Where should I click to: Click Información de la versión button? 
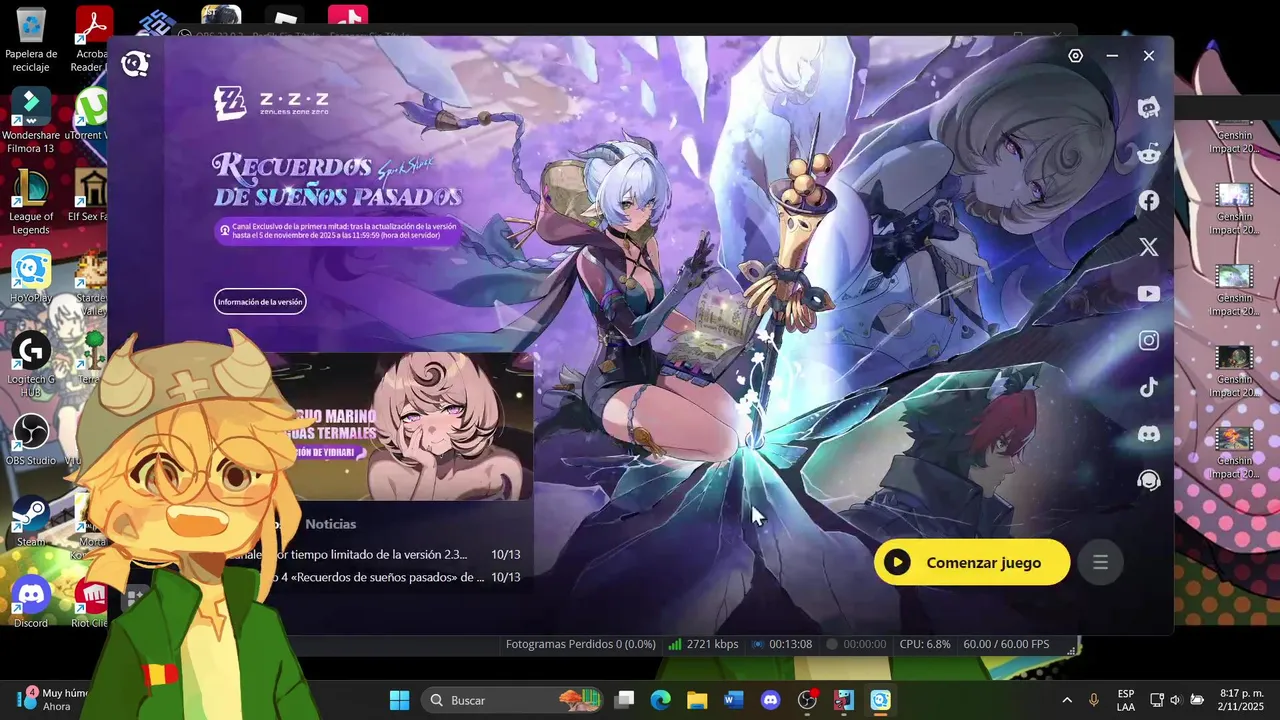point(260,302)
